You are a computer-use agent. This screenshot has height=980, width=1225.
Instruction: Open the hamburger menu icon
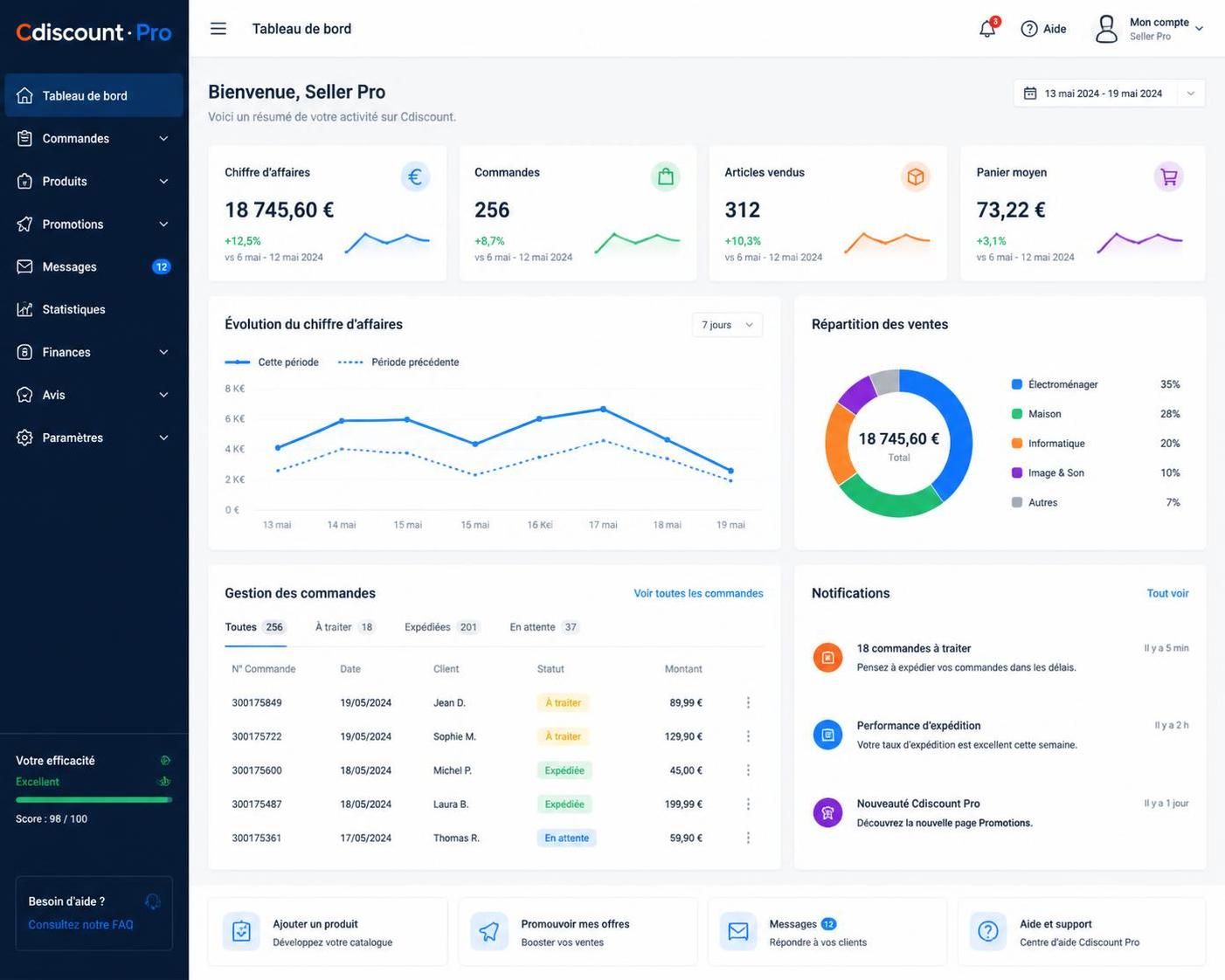pyautogui.click(x=218, y=29)
